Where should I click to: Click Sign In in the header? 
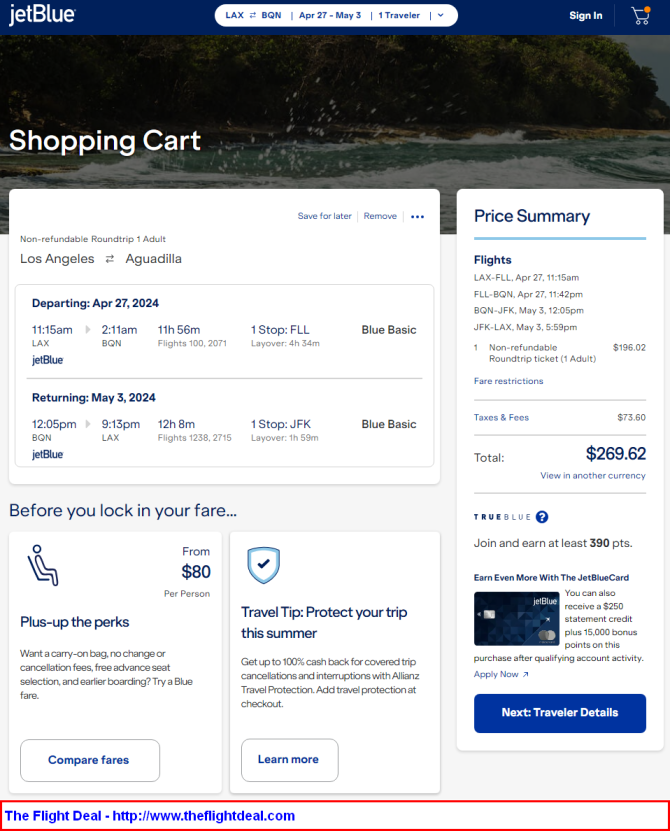tap(586, 15)
